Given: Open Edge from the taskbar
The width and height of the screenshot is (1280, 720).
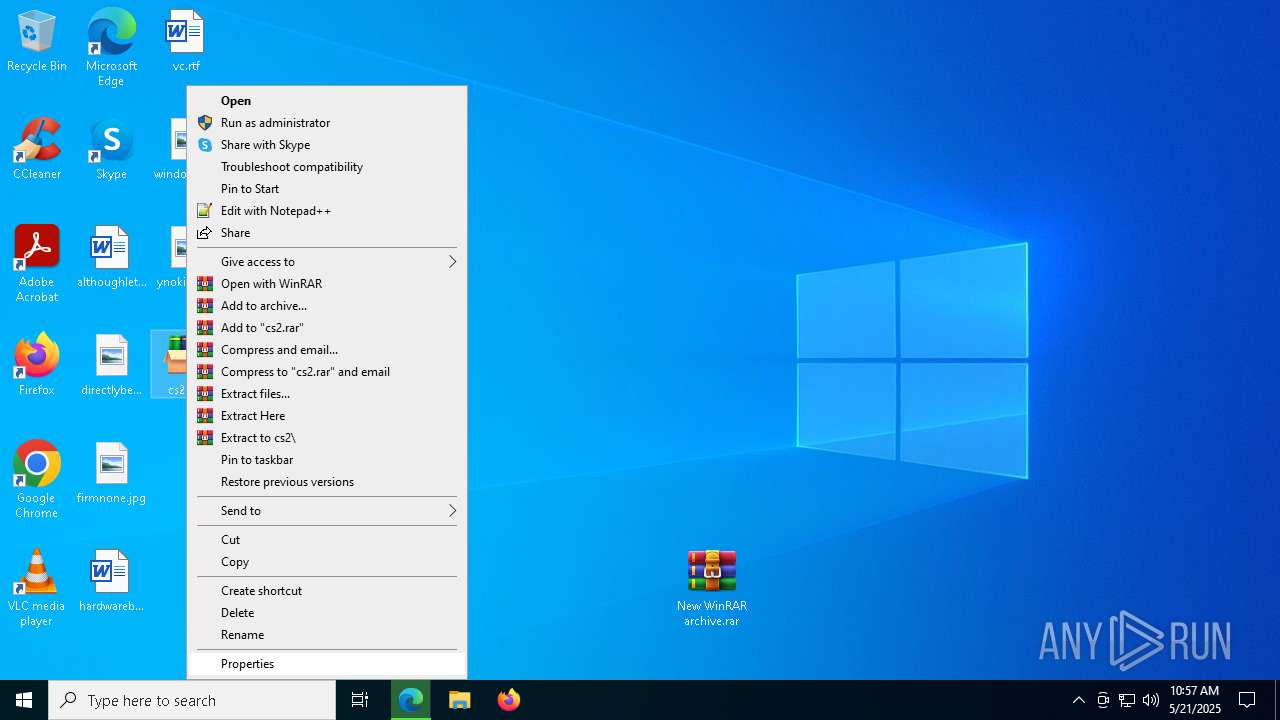Looking at the screenshot, I should 411,700.
